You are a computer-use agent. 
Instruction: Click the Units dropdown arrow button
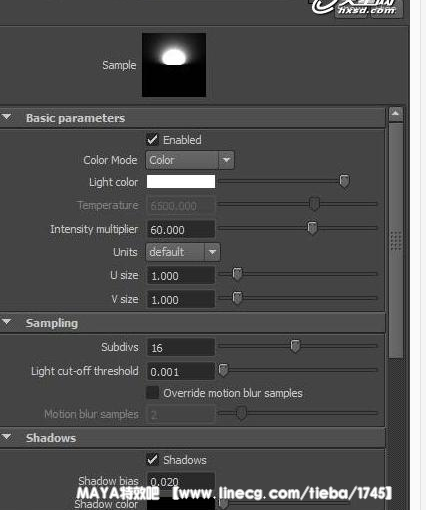pyautogui.click(x=212, y=252)
